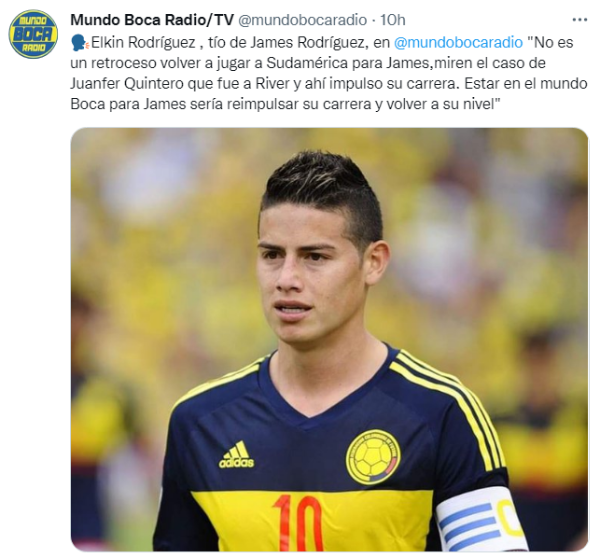
Task: Click the Mundo Boca Radio/TV display name
Action: point(152,20)
